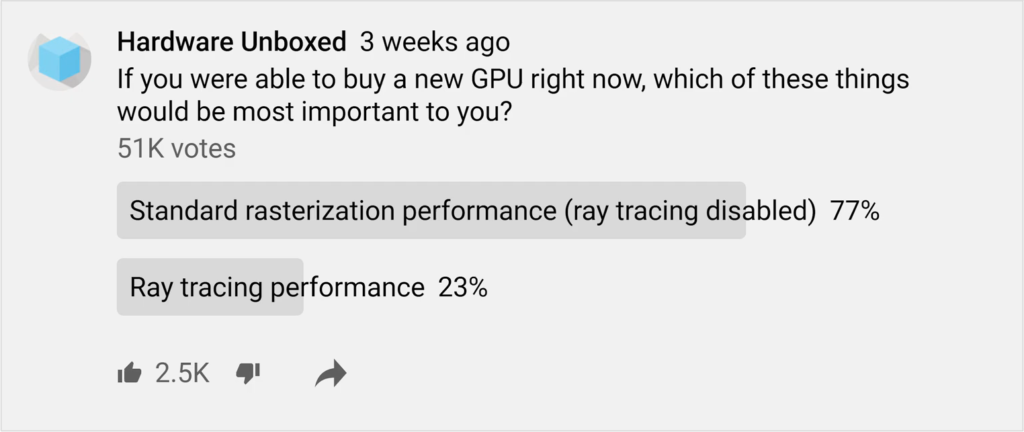Click the 77% result percentage
The height and width of the screenshot is (432, 1024).
[855, 211]
